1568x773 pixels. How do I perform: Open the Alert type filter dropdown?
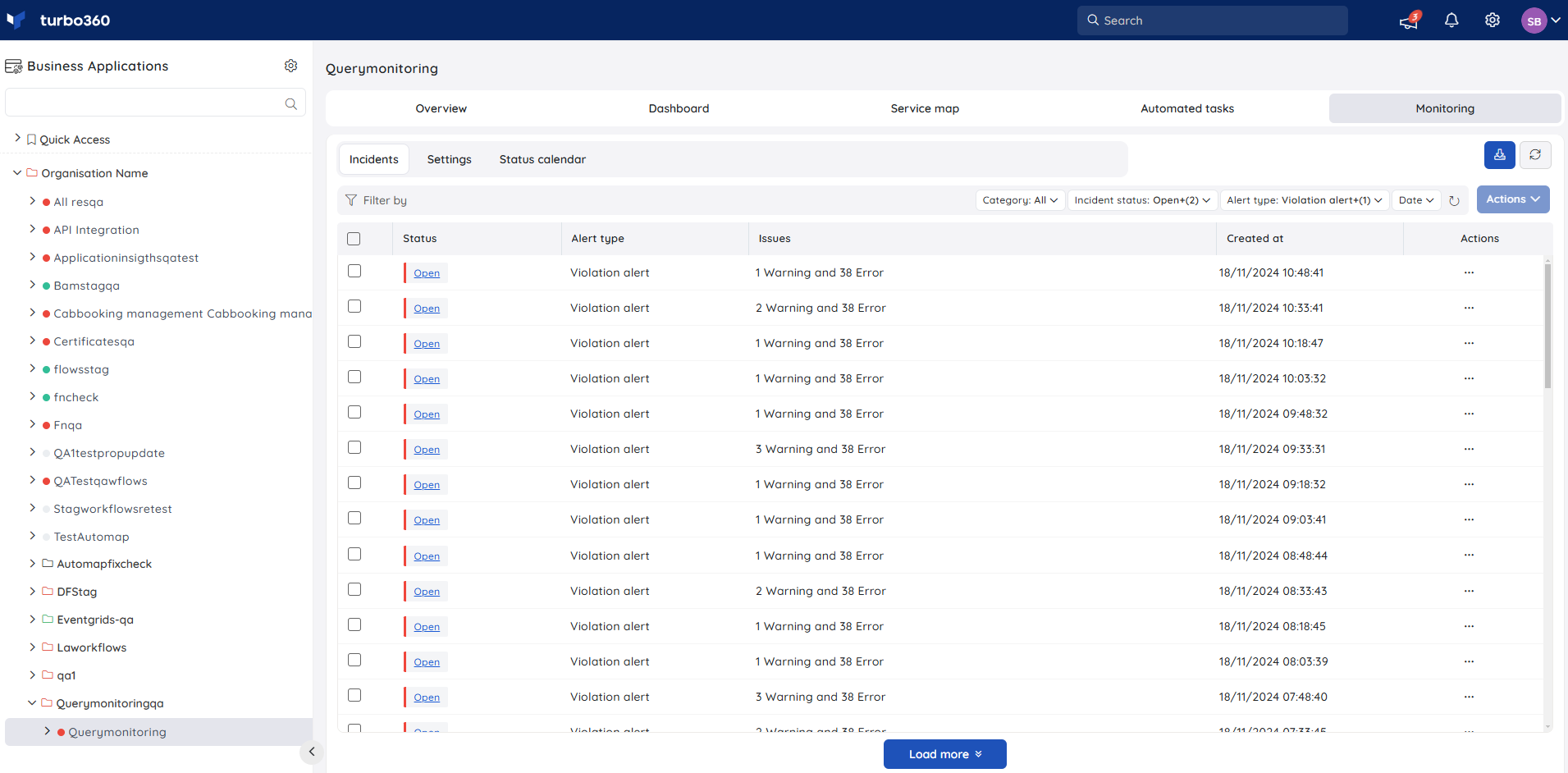[x=1305, y=200]
